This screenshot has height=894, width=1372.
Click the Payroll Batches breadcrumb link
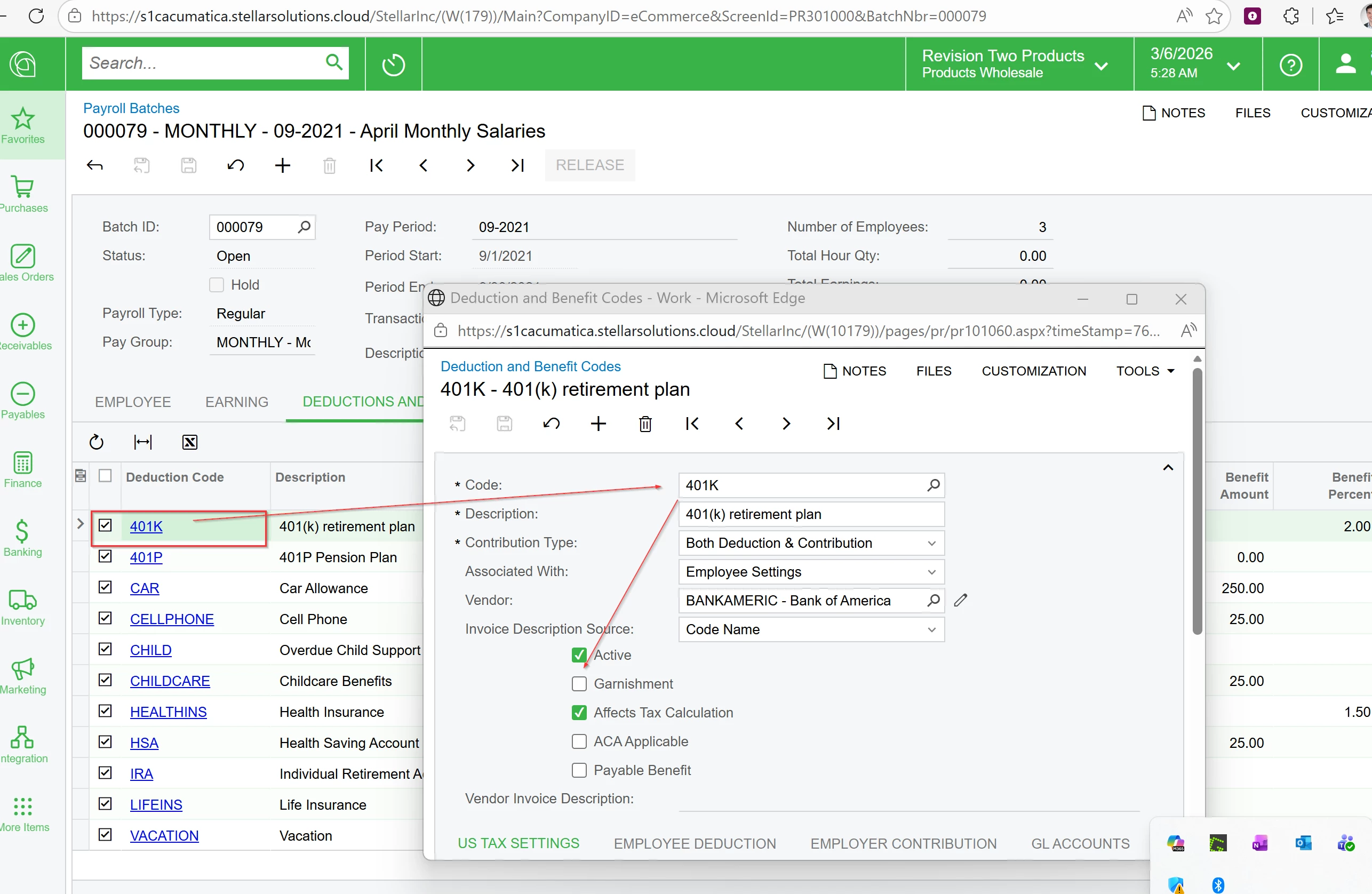(x=131, y=108)
